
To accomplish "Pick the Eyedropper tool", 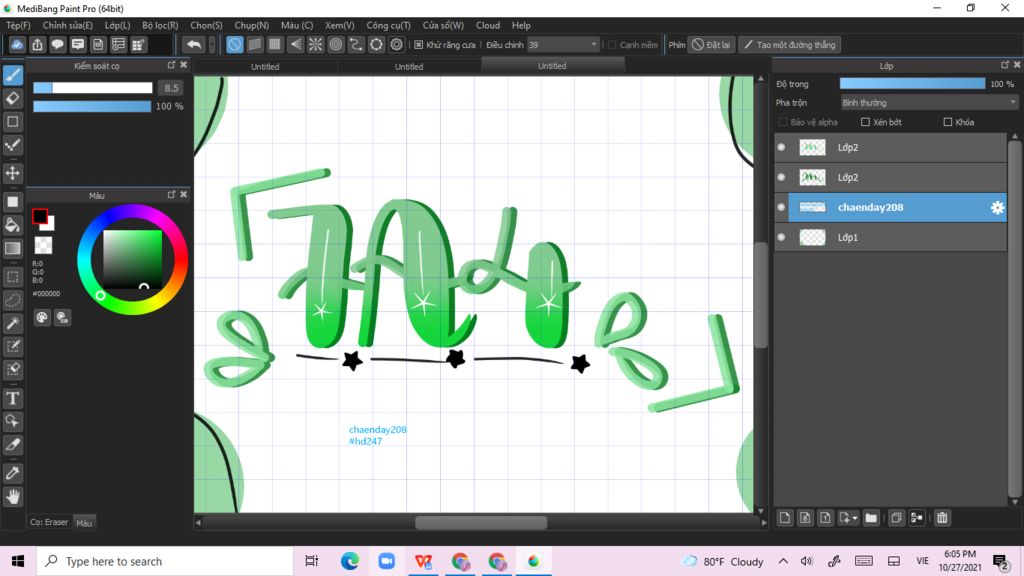I will coord(13,473).
